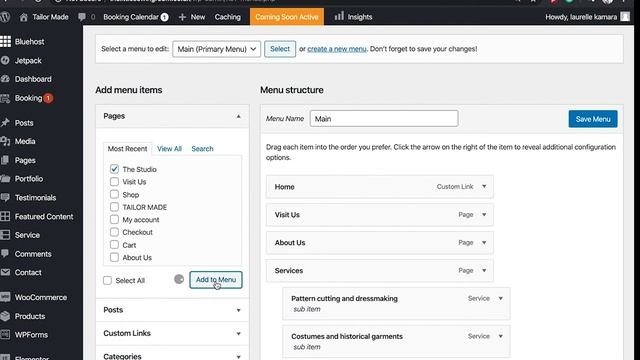Click the Pages sidebar icon
Image resolution: width=640 pixels, height=360 pixels.
[5, 160]
